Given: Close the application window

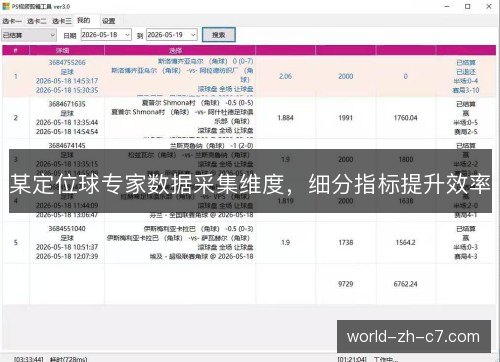Looking at the screenshot, I should point(489,6).
